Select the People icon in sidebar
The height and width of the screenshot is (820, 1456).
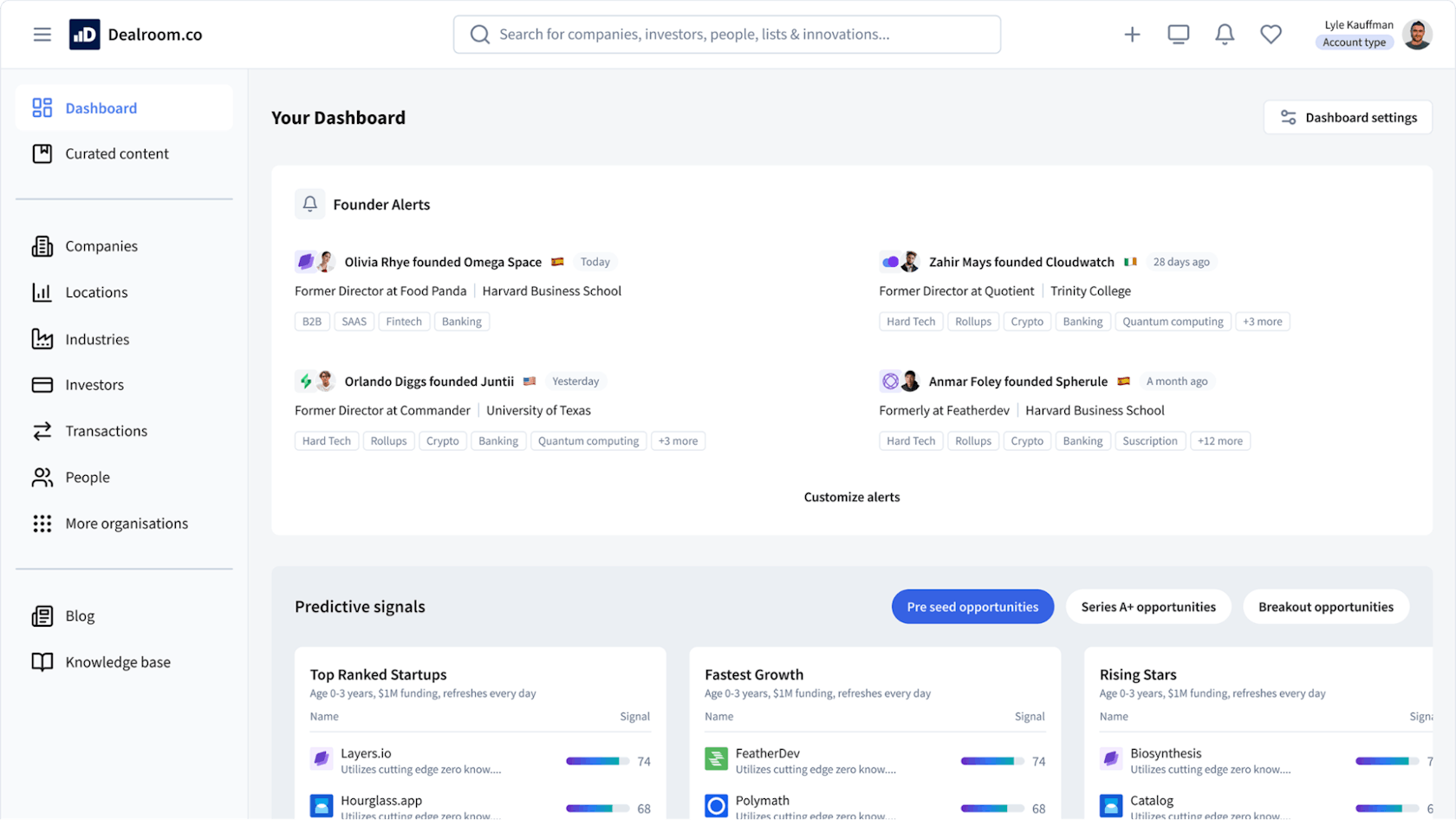coord(42,477)
